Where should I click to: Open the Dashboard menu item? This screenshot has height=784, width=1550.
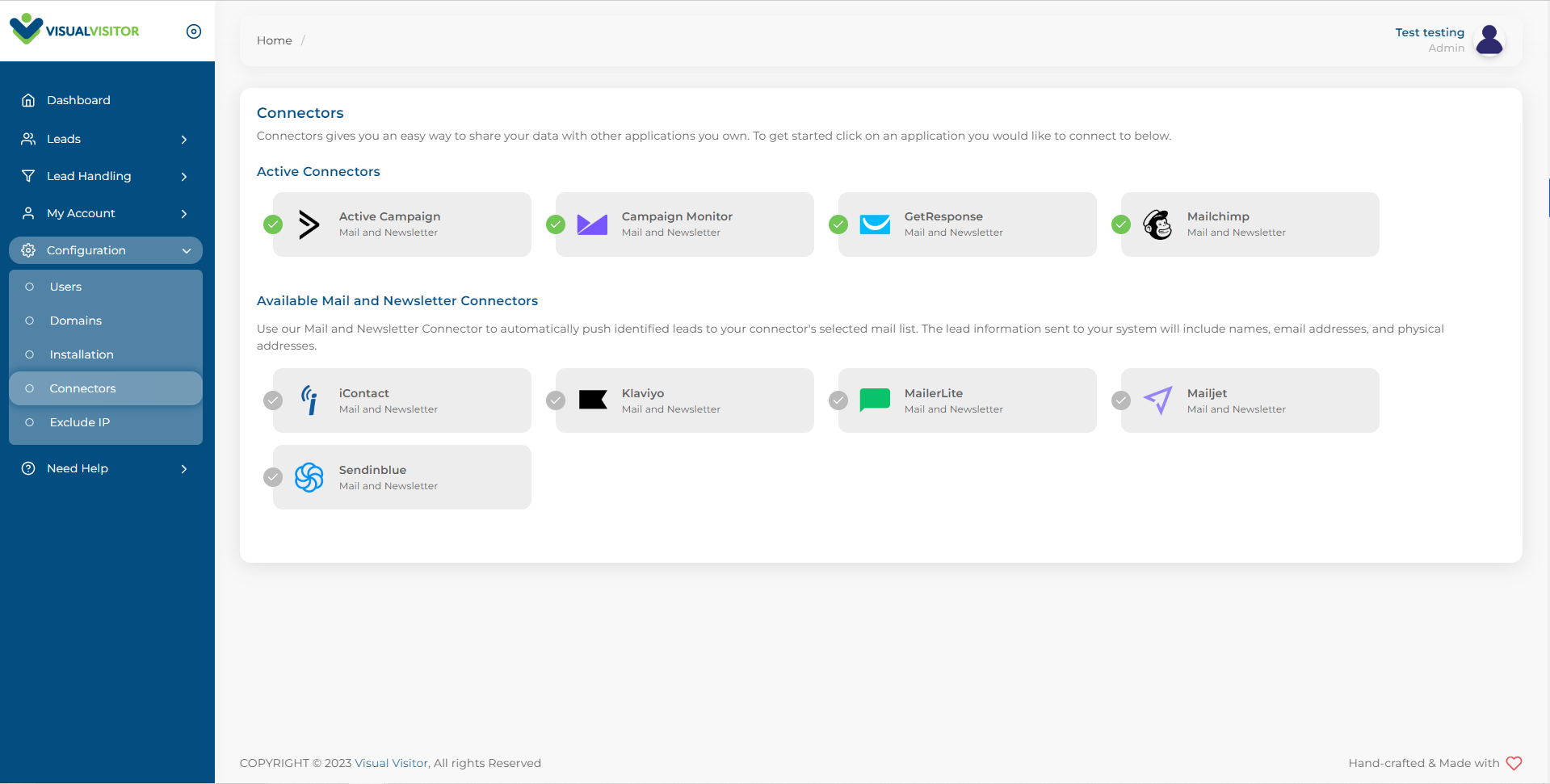click(106, 100)
